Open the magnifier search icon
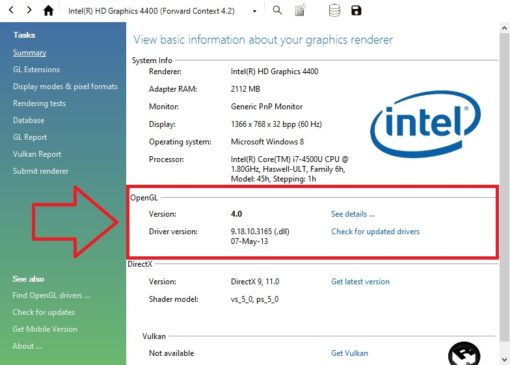510x365 pixels. coord(277,10)
